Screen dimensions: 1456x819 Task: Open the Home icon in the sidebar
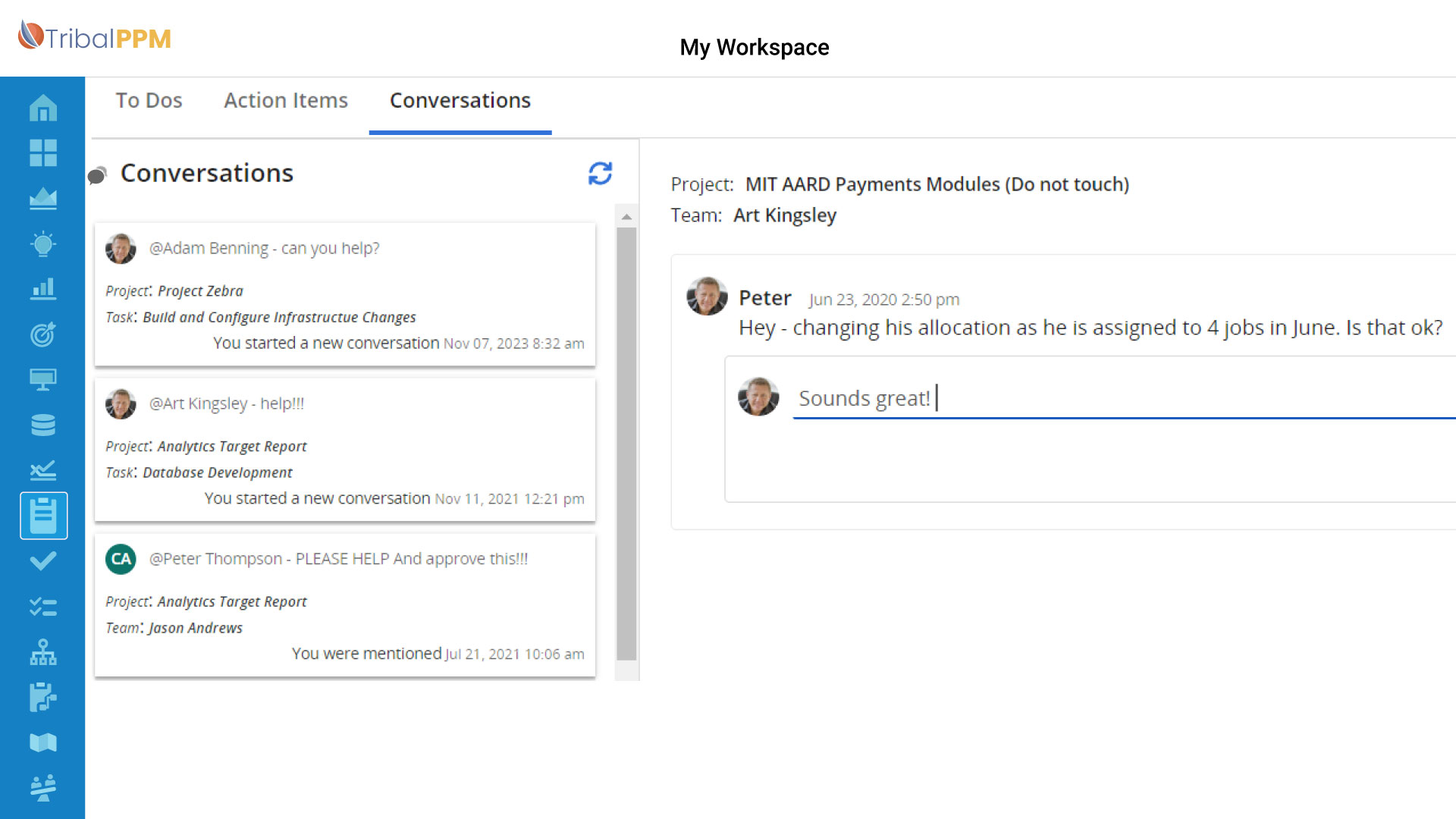(x=43, y=108)
